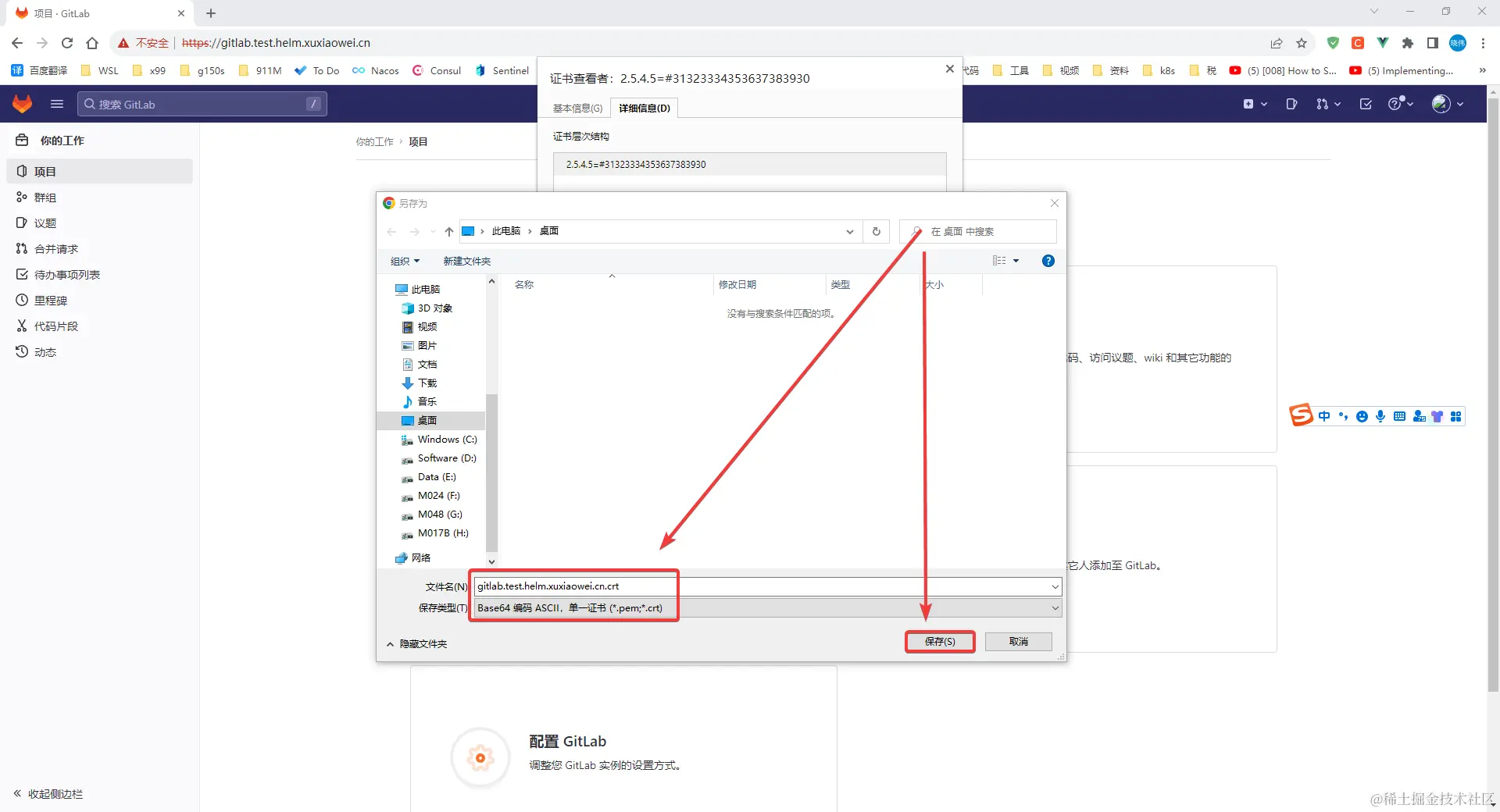Click the 保存(S) save button
Viewport: 1500px width, 812px height.
[x=940, y=642]
